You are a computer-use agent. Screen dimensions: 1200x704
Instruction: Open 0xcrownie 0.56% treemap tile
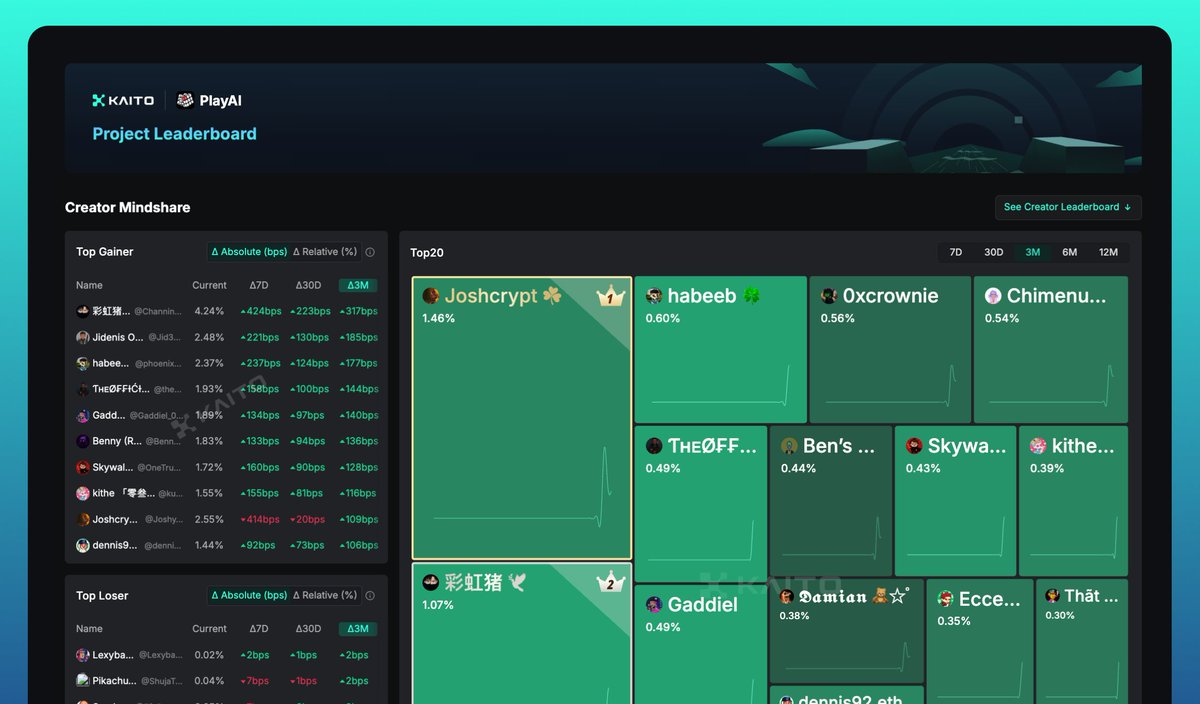(x=890, y=349)
